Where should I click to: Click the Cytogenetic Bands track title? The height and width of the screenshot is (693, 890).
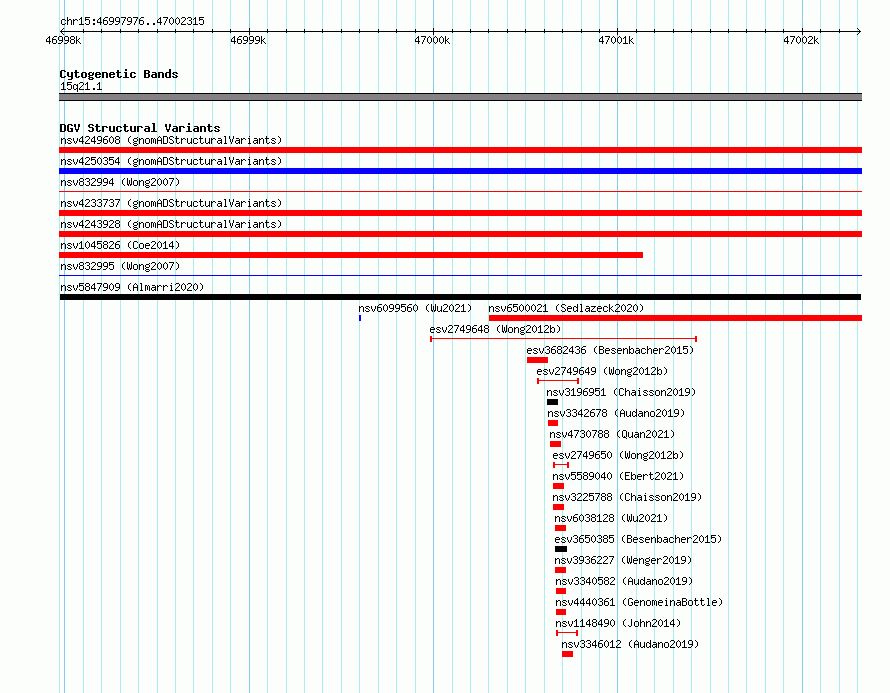(x=119, y=74)
